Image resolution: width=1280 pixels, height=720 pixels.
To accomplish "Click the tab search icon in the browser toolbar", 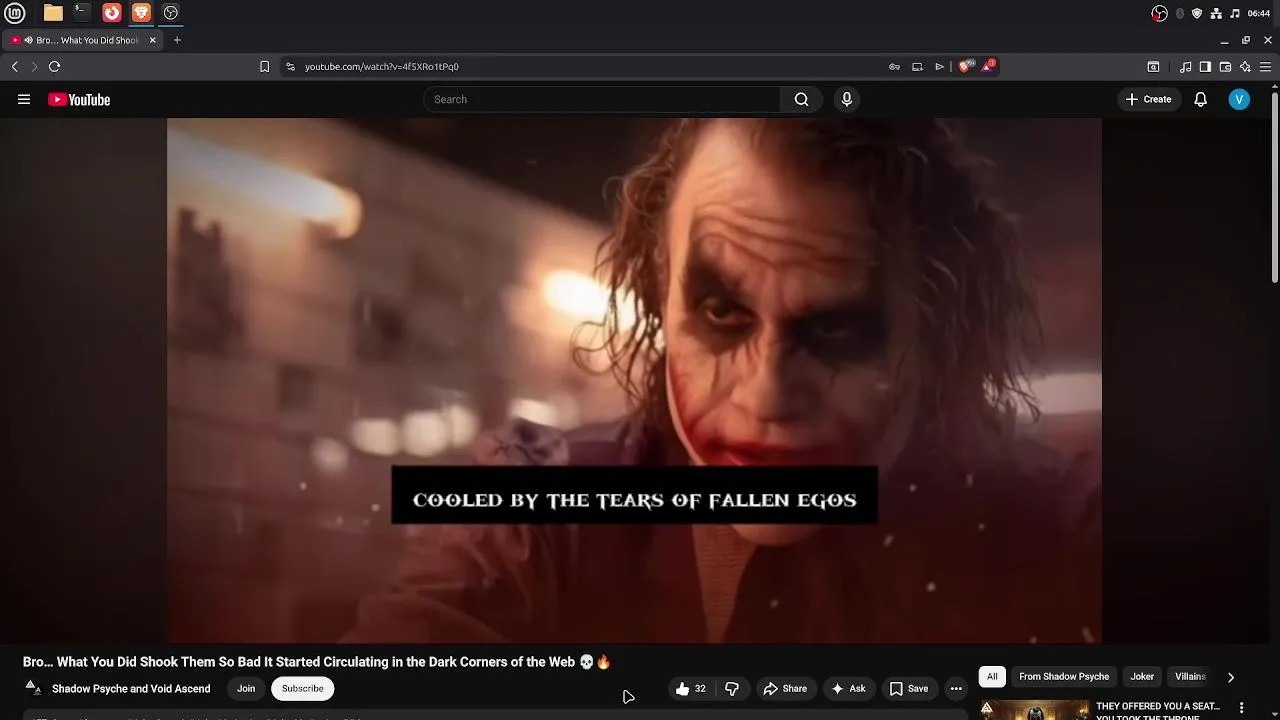I will pos(1153,67).
